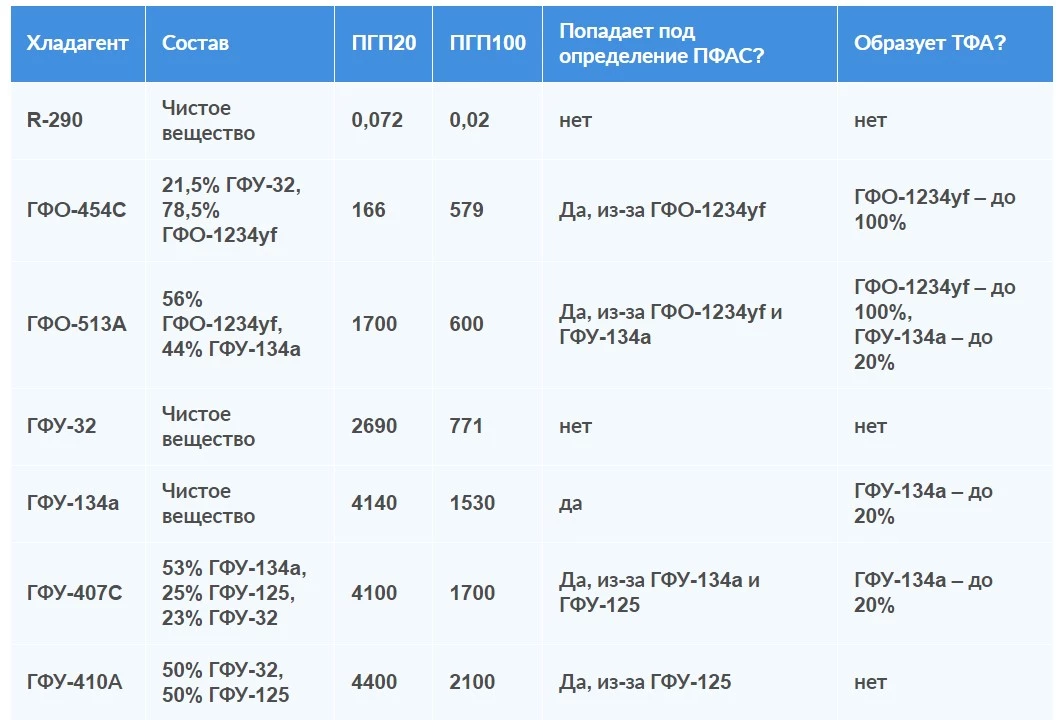Select header Попадает под определение ПФАС?

click(x=661, y=43)
